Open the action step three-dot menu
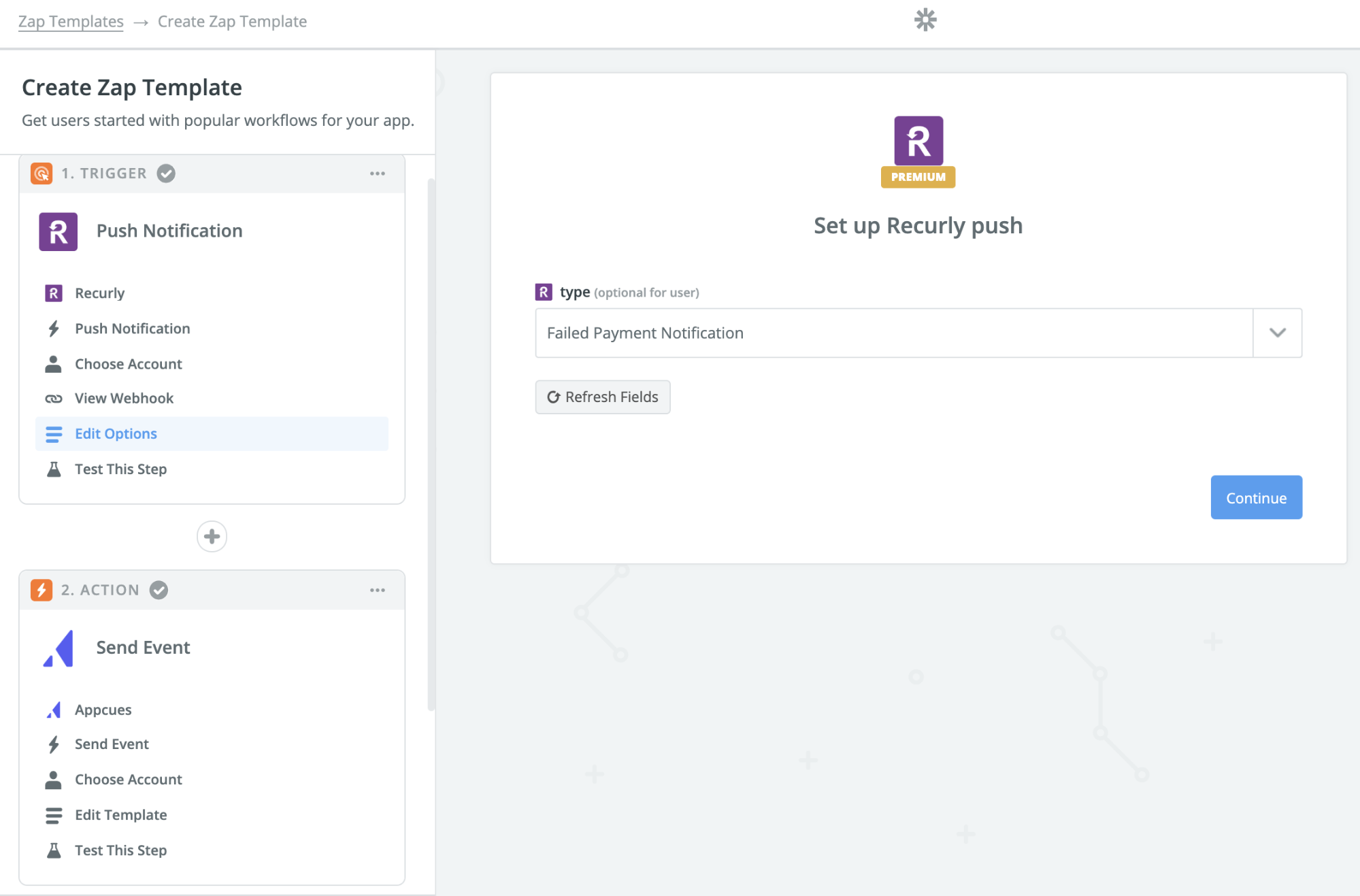 378,590
